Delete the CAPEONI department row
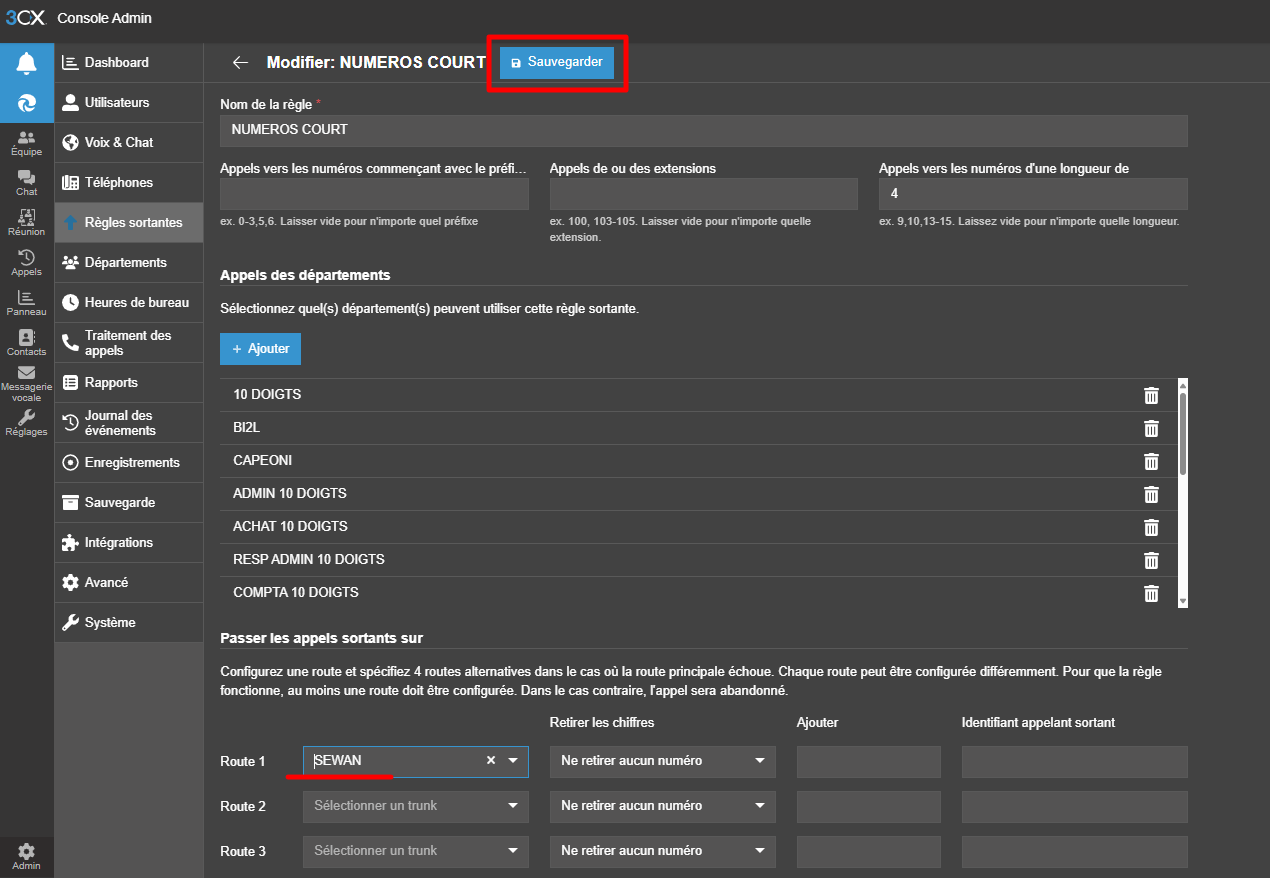 coord(1151,461)
